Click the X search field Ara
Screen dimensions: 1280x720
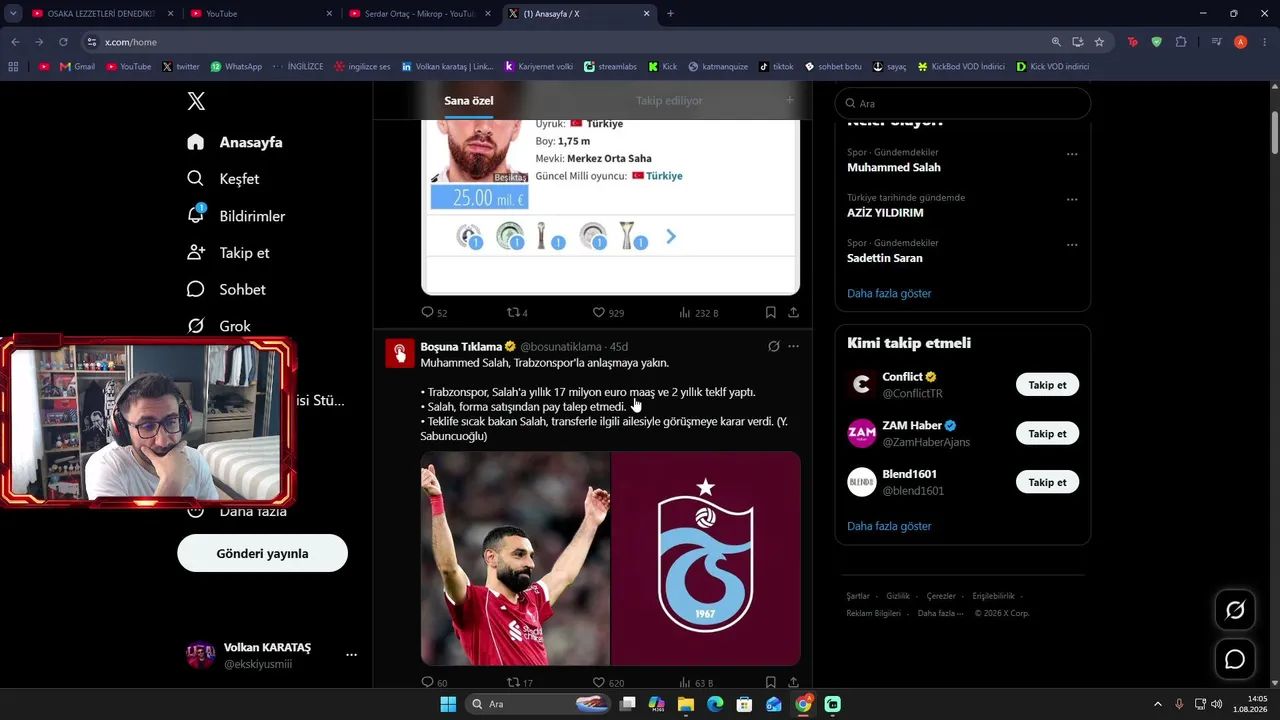tap(963, 103)
